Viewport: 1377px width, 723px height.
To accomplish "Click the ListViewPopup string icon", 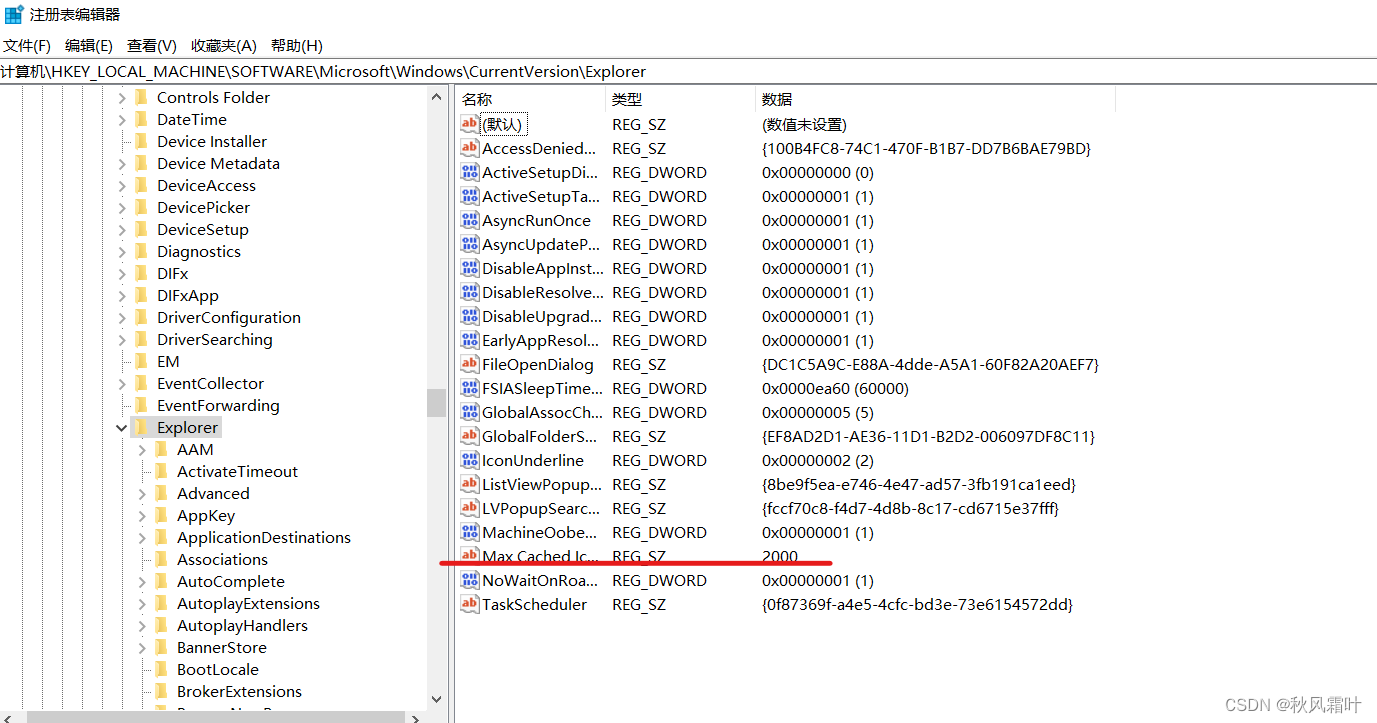I will [469, 484].
